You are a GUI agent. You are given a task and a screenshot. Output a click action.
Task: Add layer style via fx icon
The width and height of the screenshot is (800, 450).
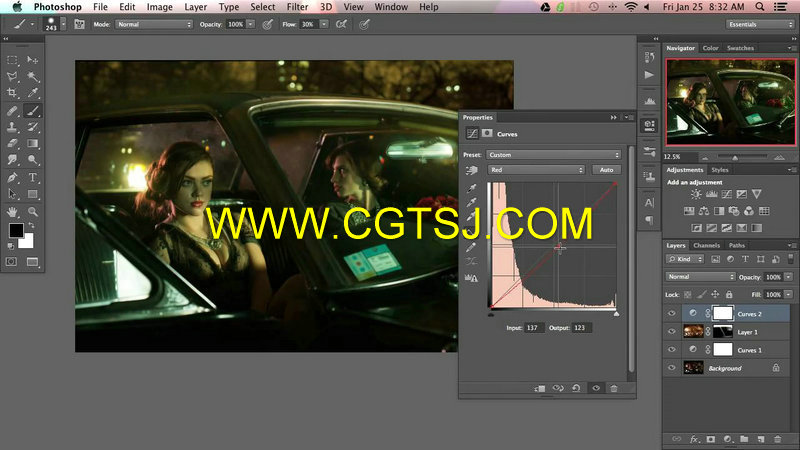(694, 439)
